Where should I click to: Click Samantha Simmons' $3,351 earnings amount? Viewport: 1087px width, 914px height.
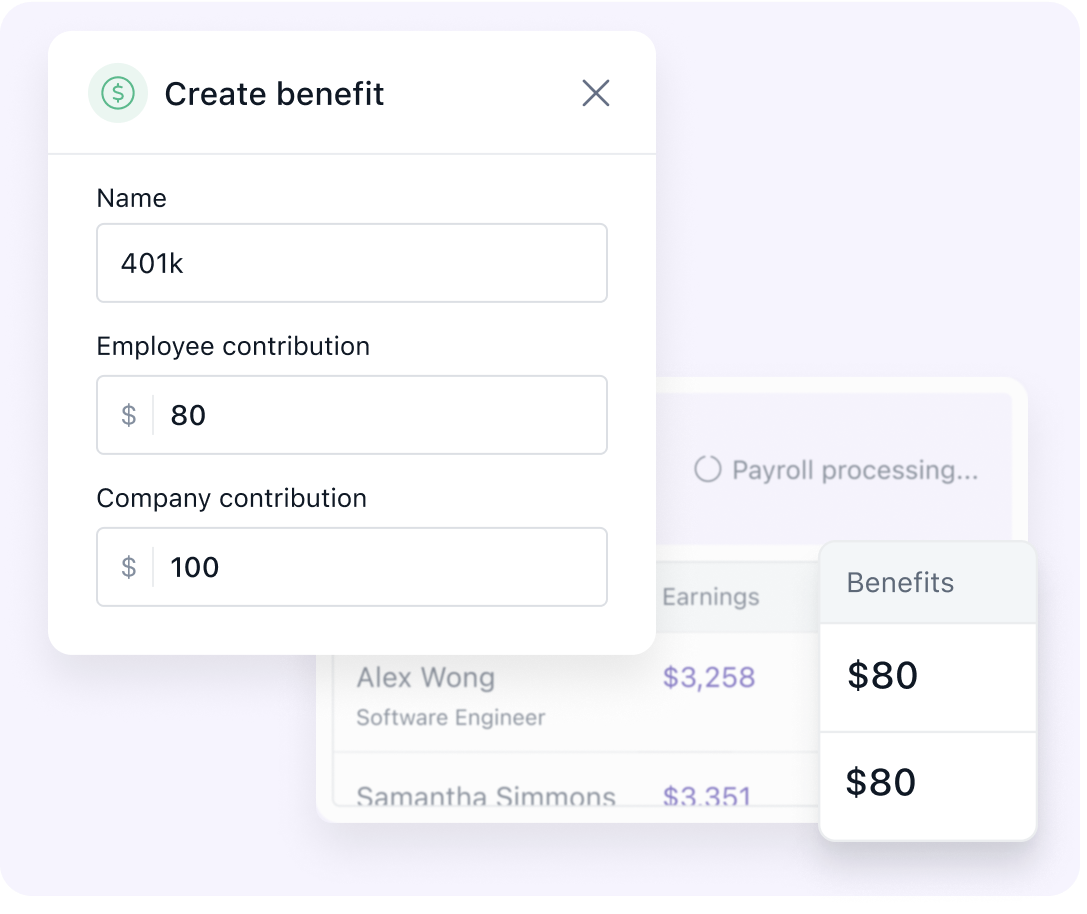[x=707, y=797]
